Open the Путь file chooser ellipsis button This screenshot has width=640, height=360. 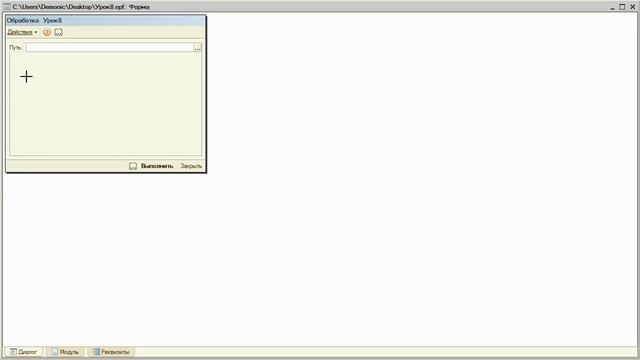197,48
